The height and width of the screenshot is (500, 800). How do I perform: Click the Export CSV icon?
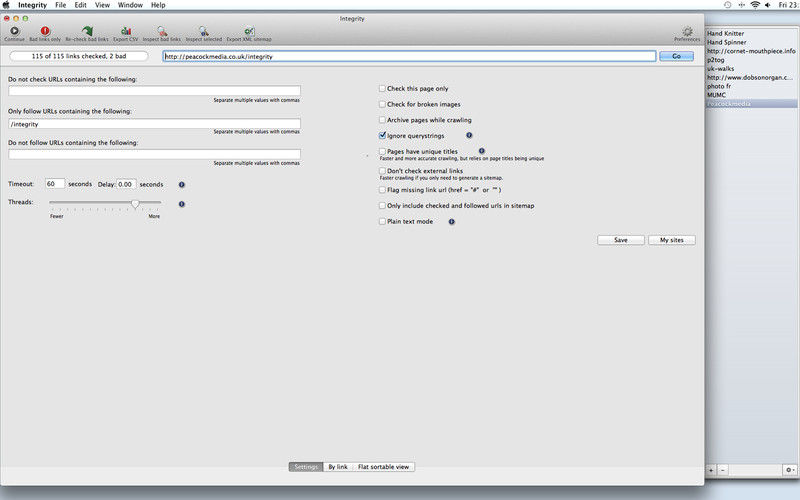pos(126,32)
